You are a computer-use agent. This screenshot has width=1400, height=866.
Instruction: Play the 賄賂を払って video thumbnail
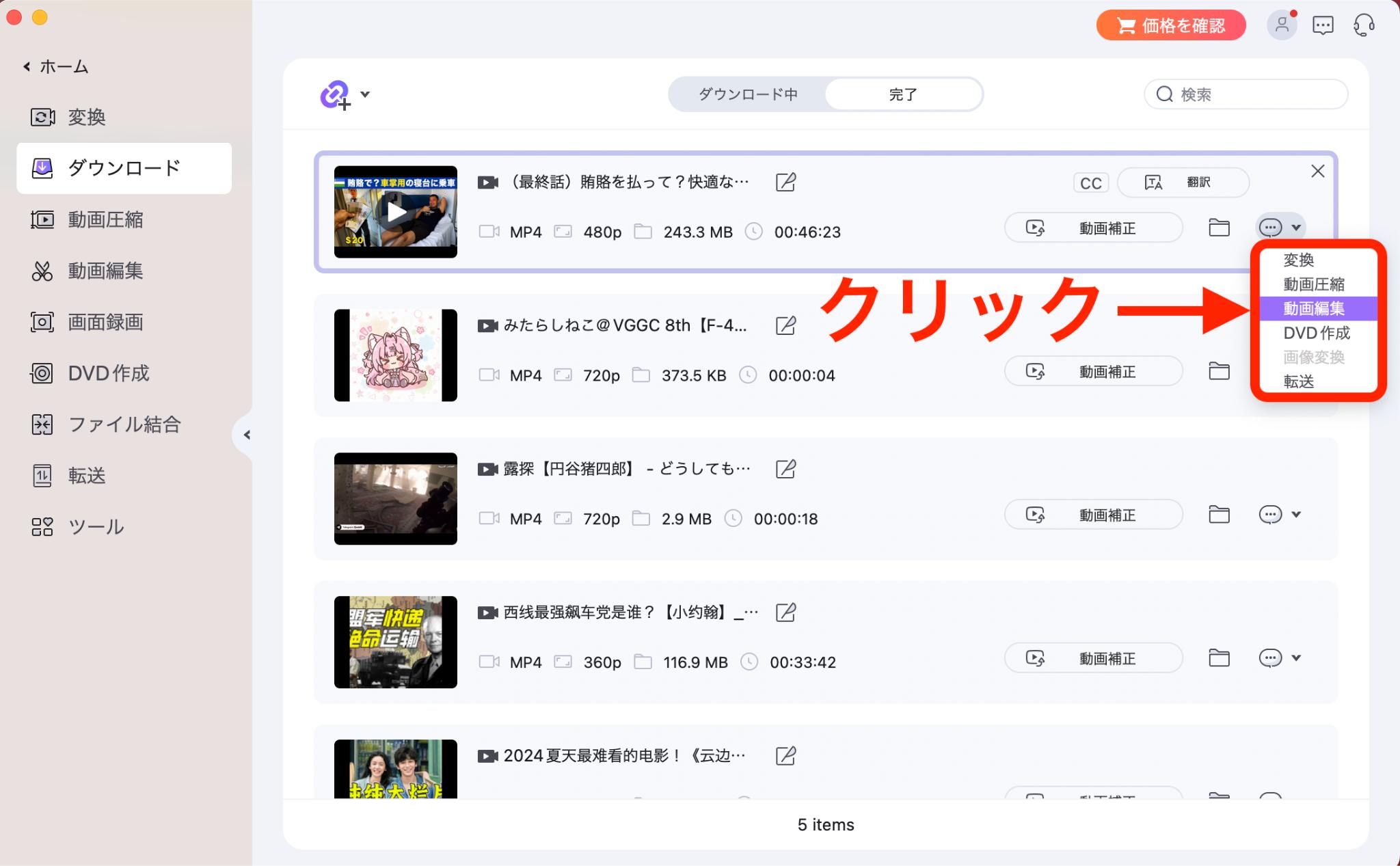coord(396,212)
